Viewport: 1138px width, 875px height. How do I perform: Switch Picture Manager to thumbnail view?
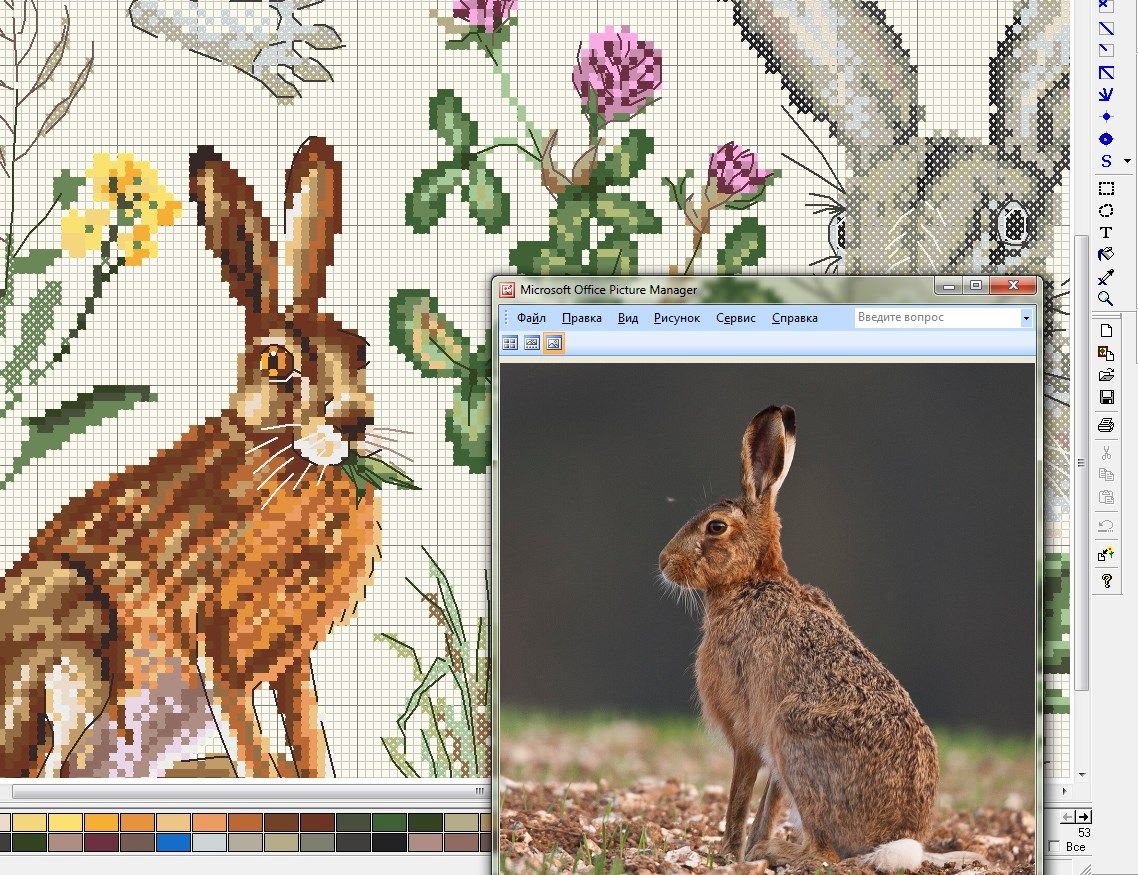510,343
